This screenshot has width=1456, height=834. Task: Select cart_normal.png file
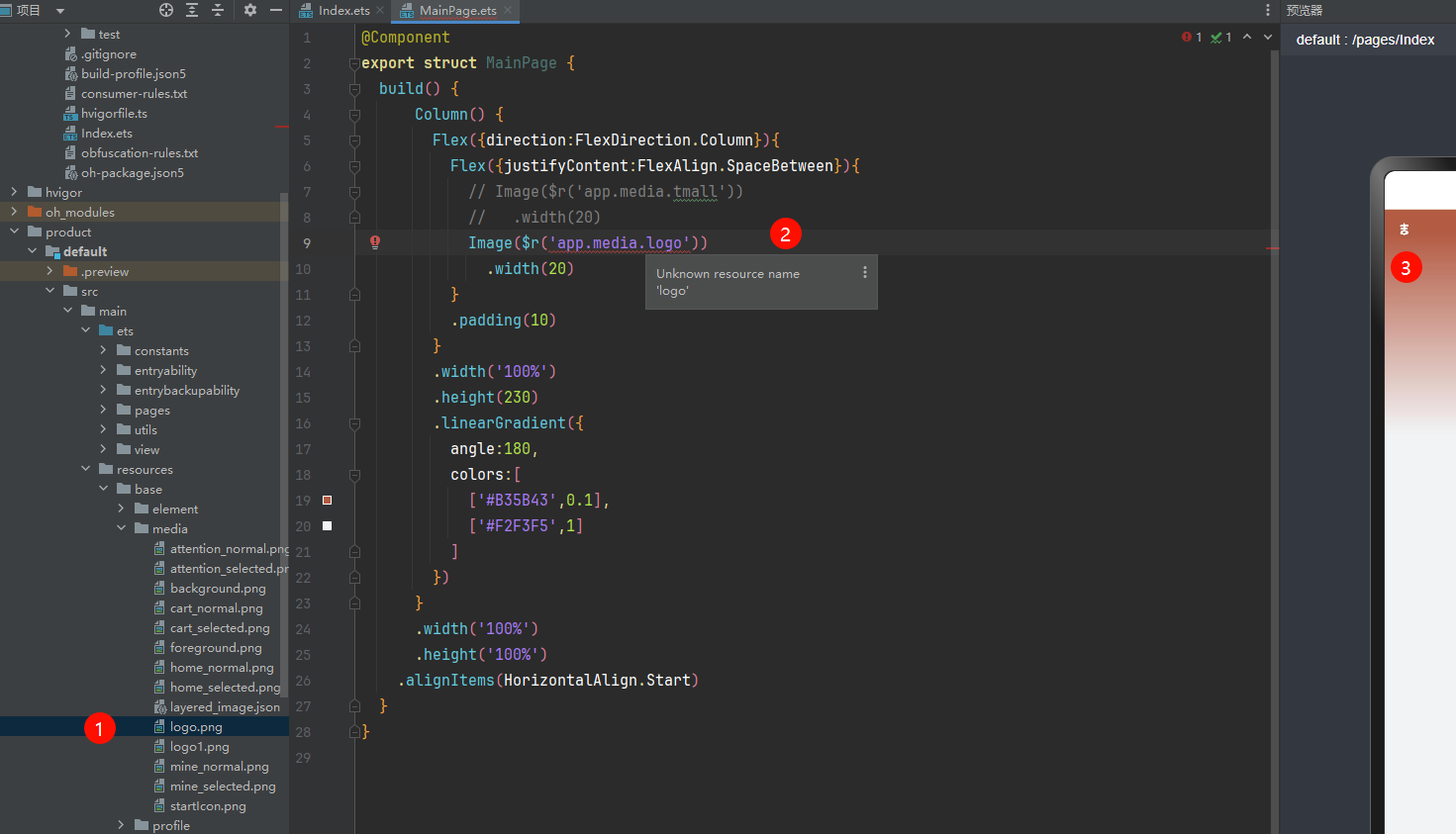click(216, 607)
